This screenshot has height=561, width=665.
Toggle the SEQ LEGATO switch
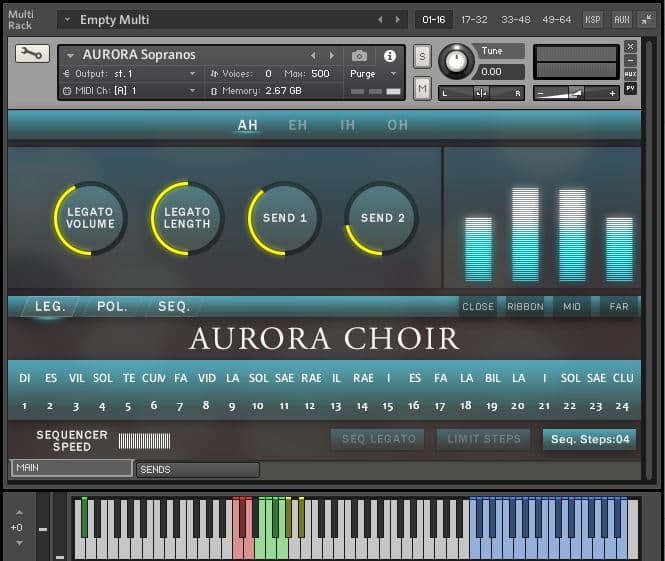(x=378, y=439)
